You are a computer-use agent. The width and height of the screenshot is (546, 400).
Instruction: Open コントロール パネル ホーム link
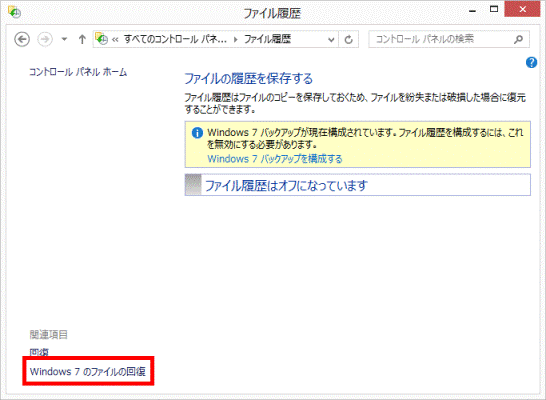pyautogui.click(x=78, y=72)
